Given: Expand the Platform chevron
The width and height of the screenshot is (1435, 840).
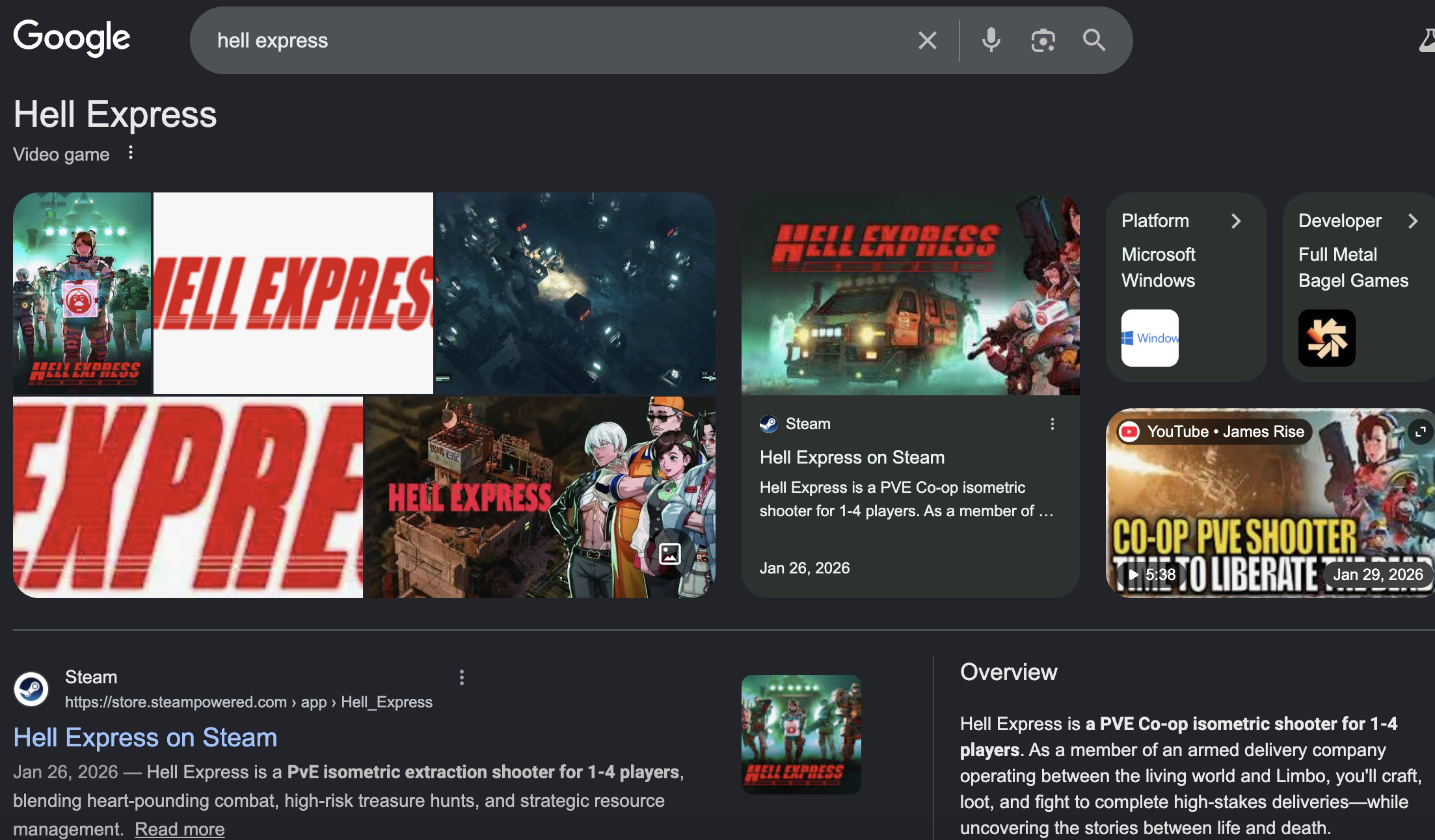Looking at the screenshot, I should click(x=1236, y=221).
